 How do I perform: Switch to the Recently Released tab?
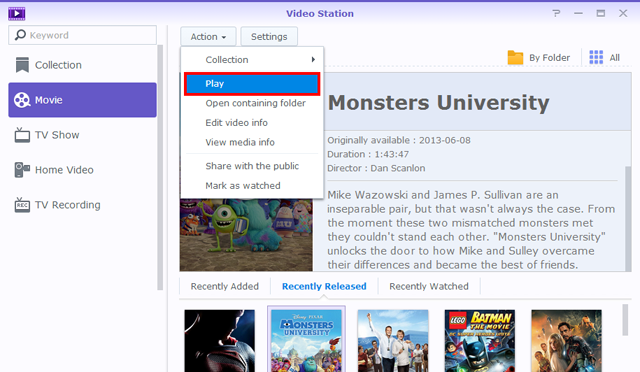coord(324,286)
